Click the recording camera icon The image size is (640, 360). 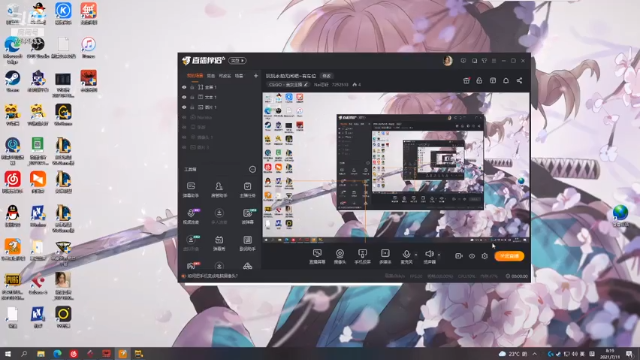pos(459,256)
